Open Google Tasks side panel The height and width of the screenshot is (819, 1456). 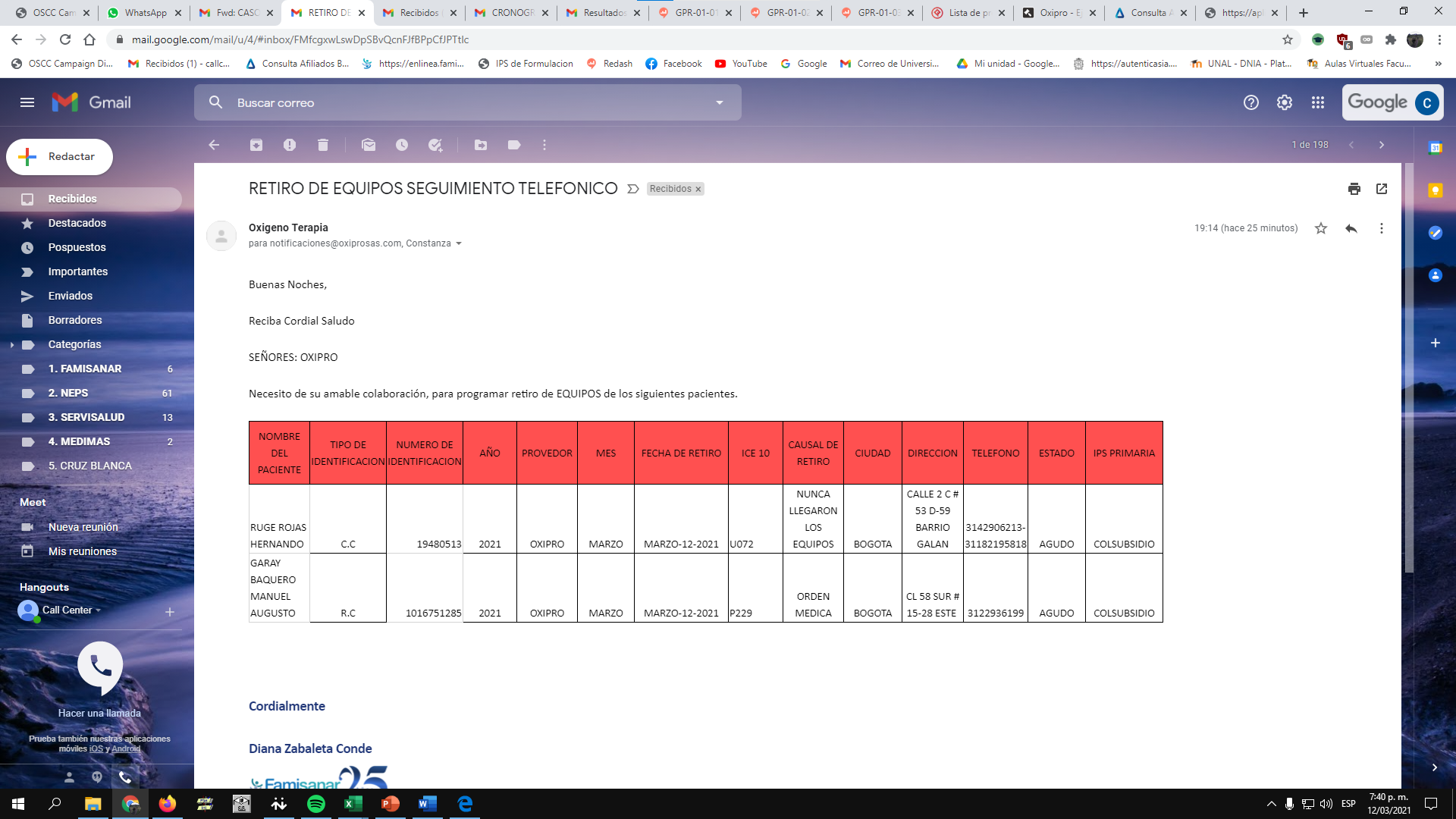1436,233
